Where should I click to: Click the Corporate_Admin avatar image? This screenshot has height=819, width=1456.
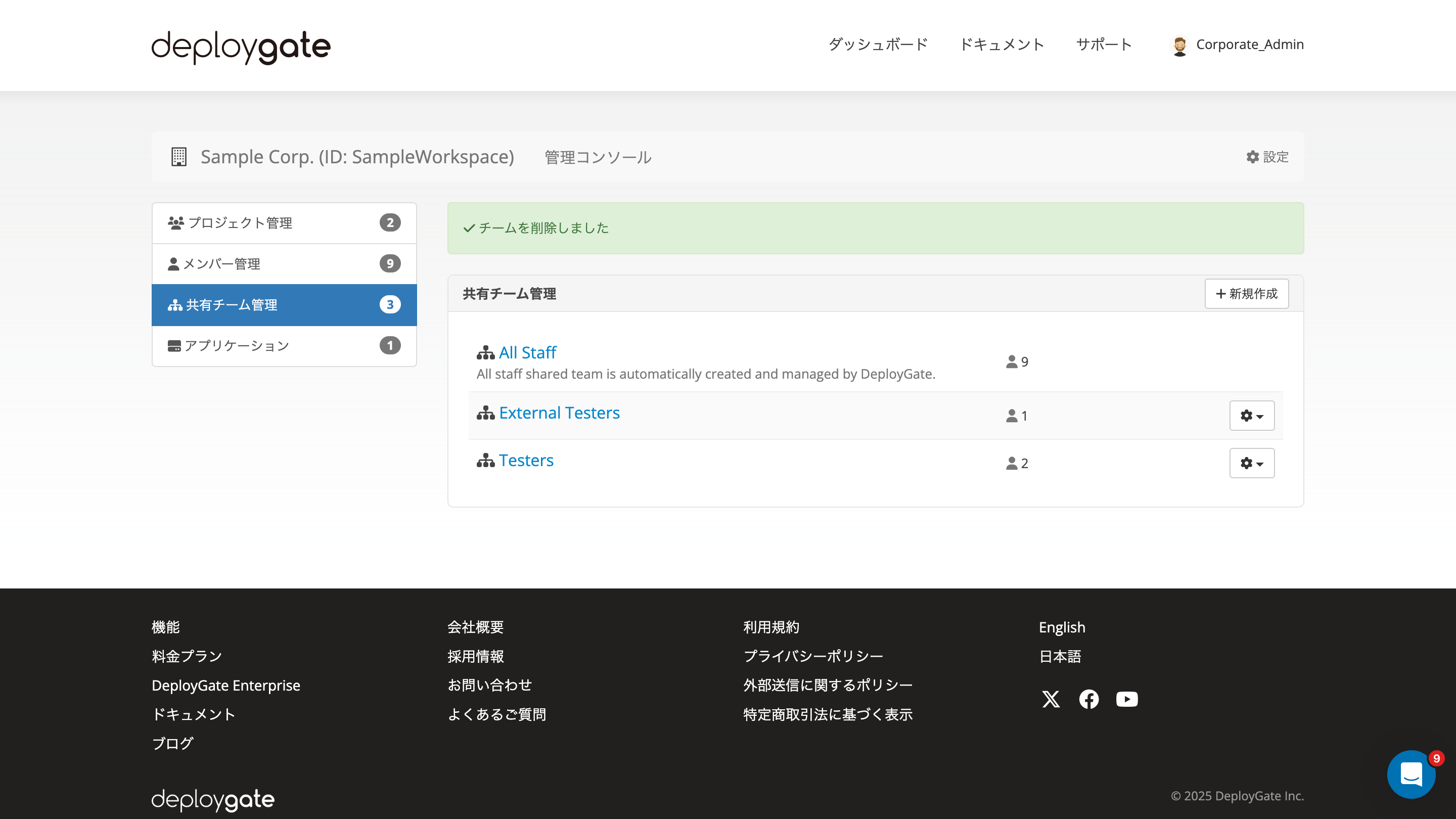[x=1179, y=45]
